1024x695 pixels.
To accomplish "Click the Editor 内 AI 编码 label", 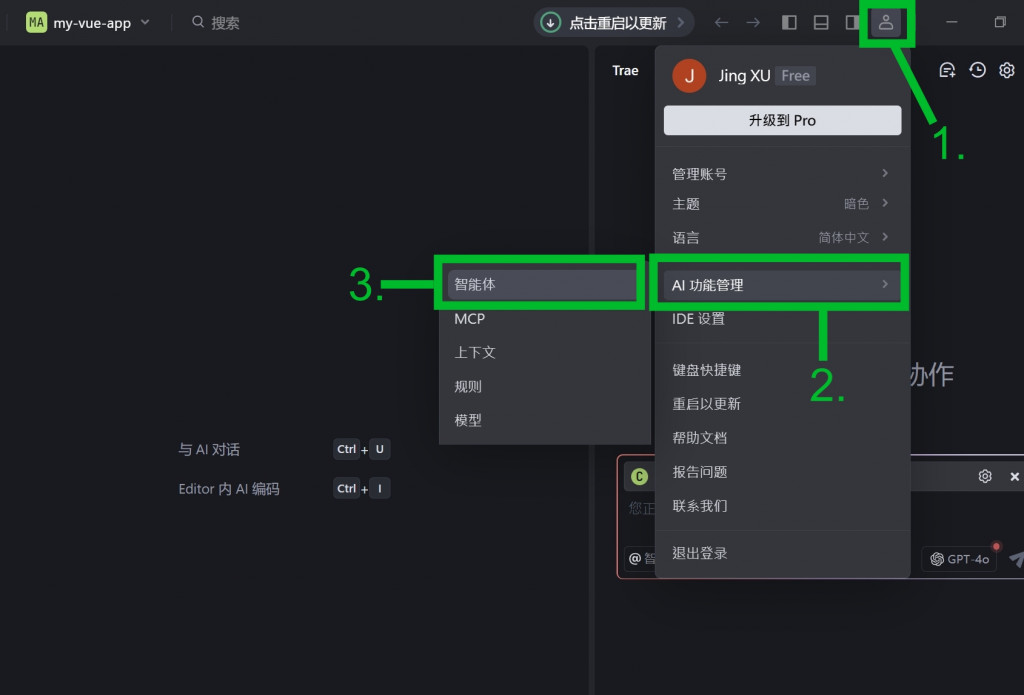I will (x=229, y=489).
